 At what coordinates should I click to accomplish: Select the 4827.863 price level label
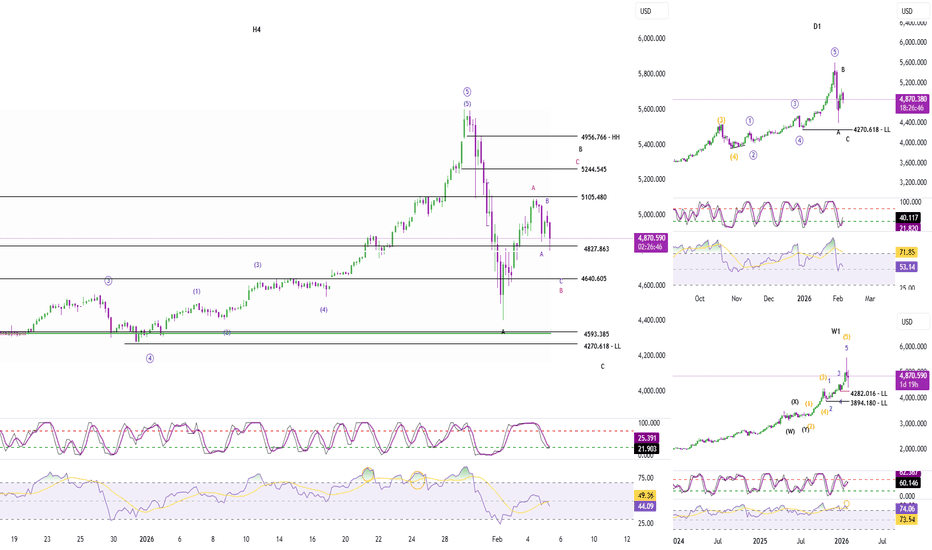(x=596, y=249)
